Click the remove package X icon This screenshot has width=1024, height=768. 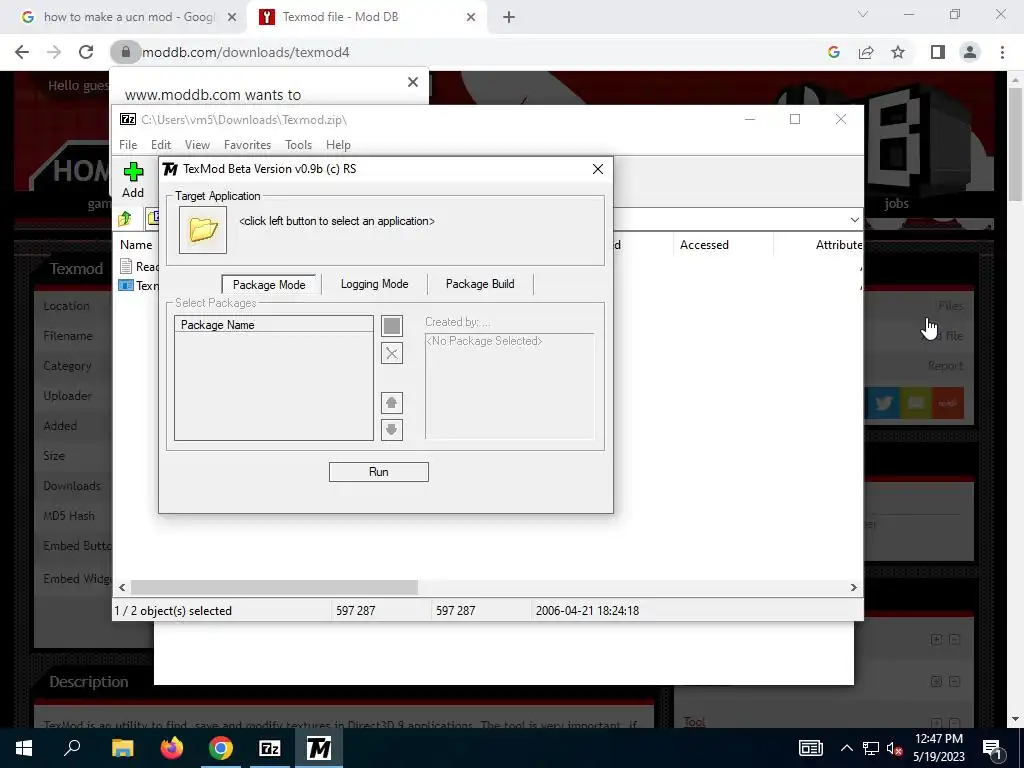coord(392,353)
